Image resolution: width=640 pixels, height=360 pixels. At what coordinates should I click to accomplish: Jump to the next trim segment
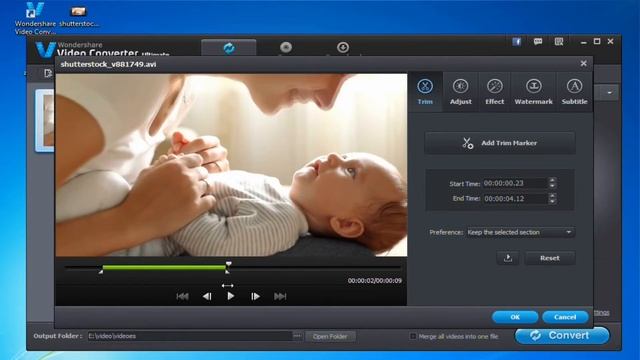click(280, 296)
